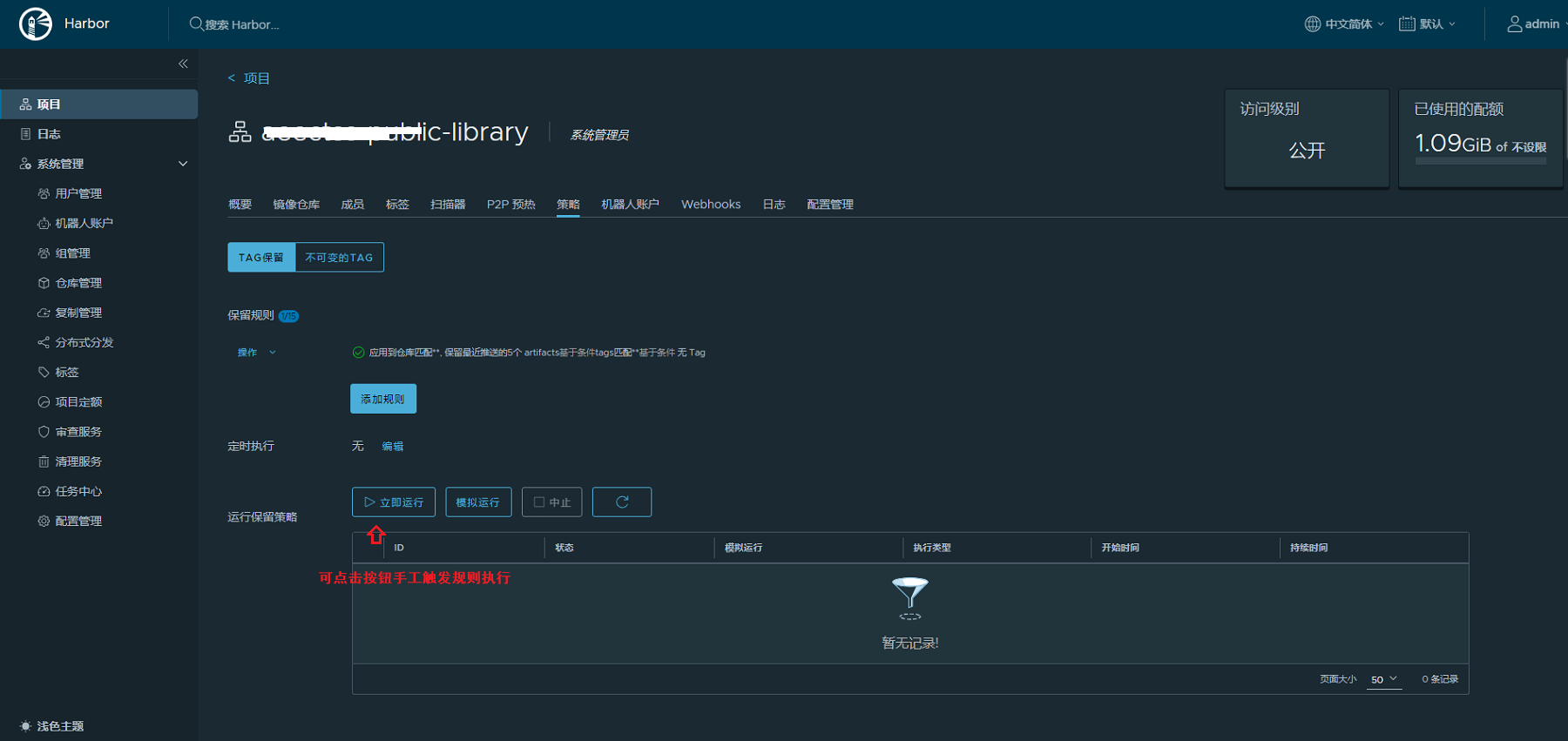This screenshot has height=741, width=1568.
Task: Select the 不可变的TAG toggle button
Action: tap(339, 257)
